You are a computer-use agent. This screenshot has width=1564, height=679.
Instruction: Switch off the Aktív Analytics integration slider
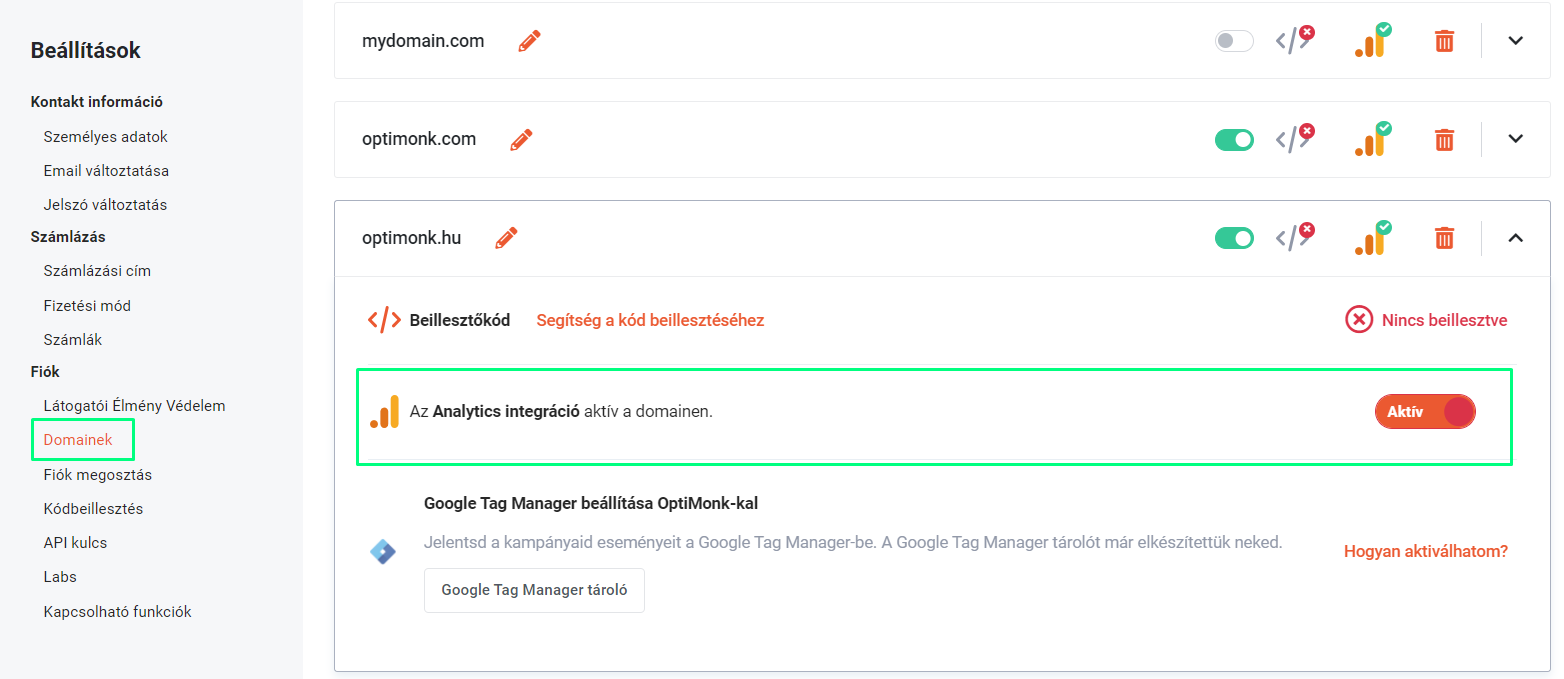(1425, 412)
